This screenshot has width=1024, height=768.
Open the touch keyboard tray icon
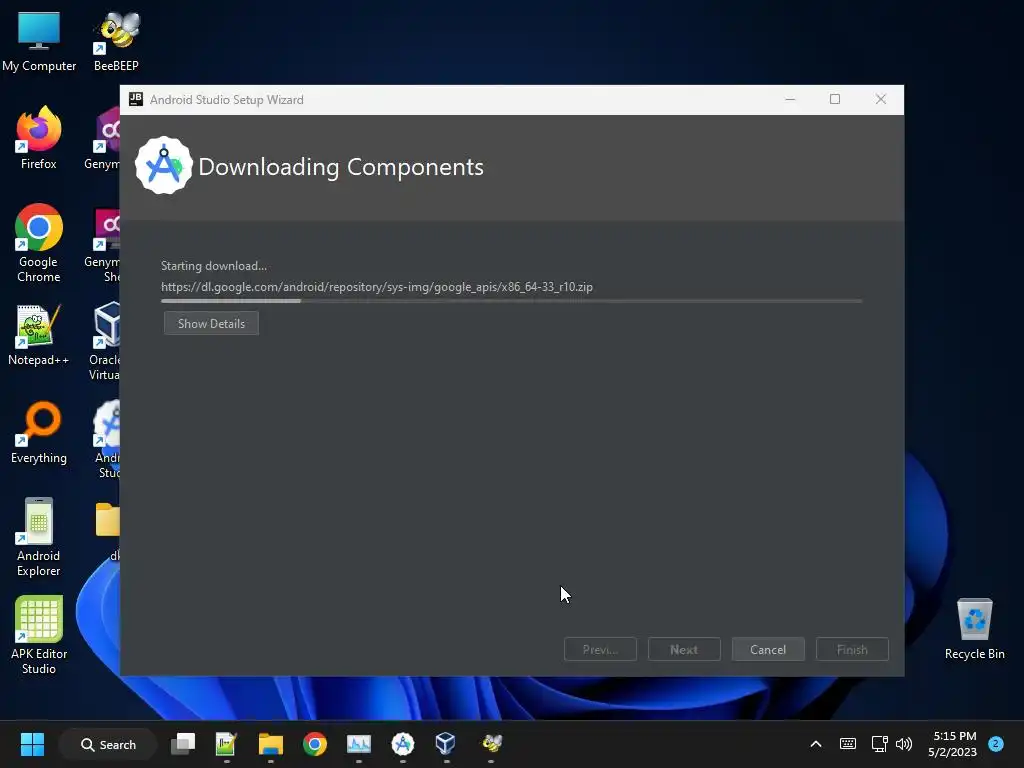[x=848, y=744]
